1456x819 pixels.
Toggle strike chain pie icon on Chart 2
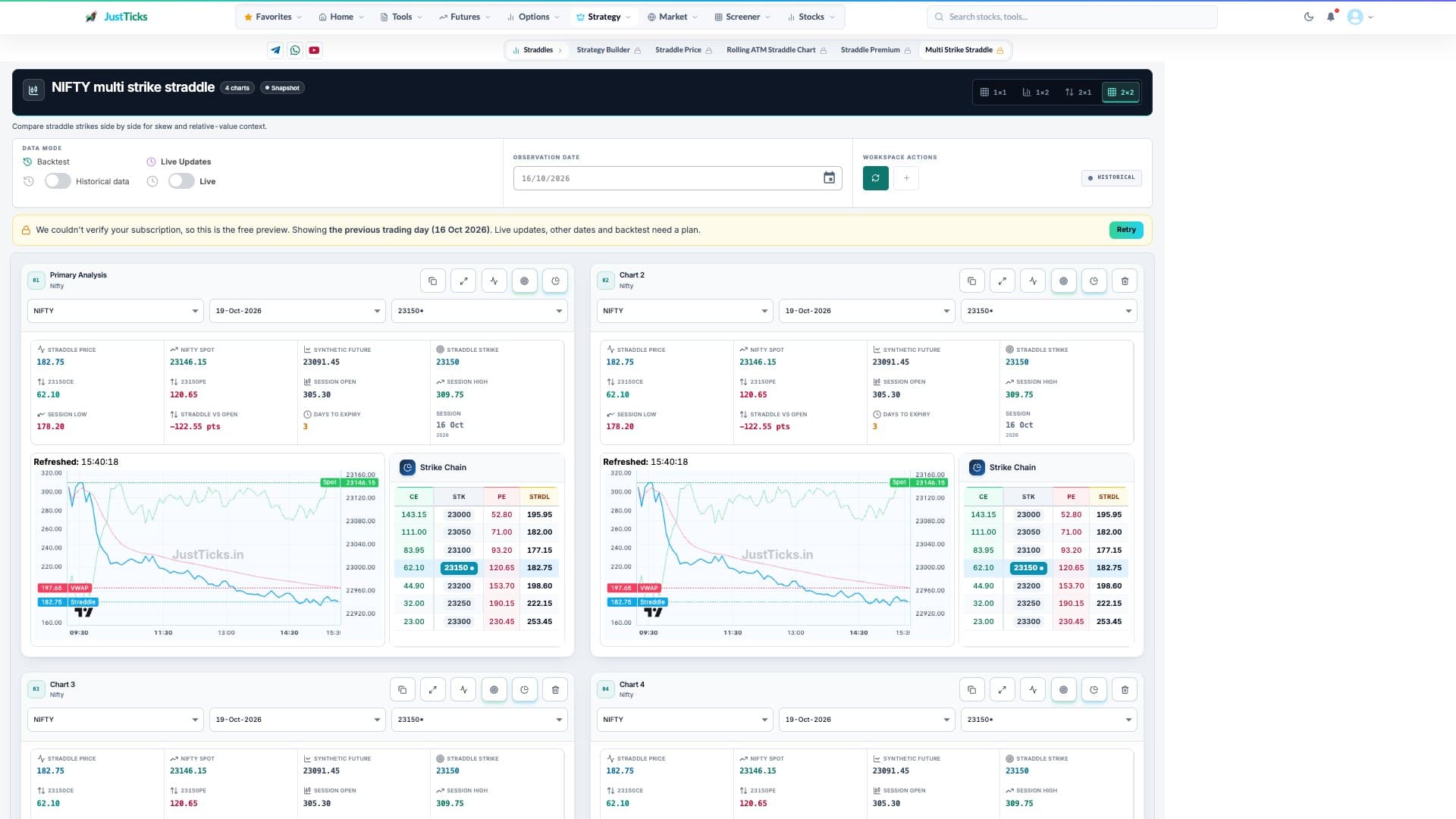coord(1094,281)
